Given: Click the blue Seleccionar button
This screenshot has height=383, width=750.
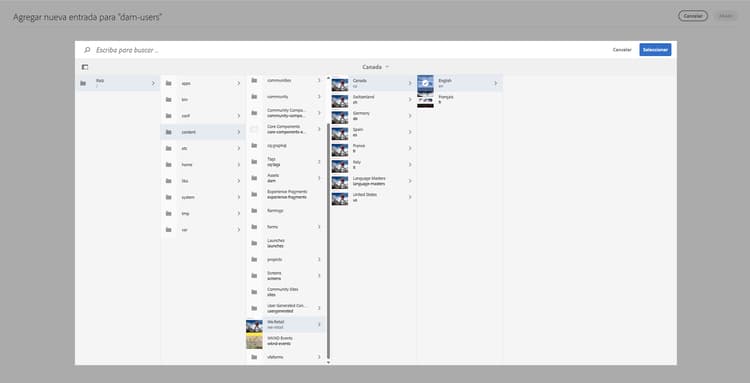Looking at the screenshot, I should click(x=655, y=50).
